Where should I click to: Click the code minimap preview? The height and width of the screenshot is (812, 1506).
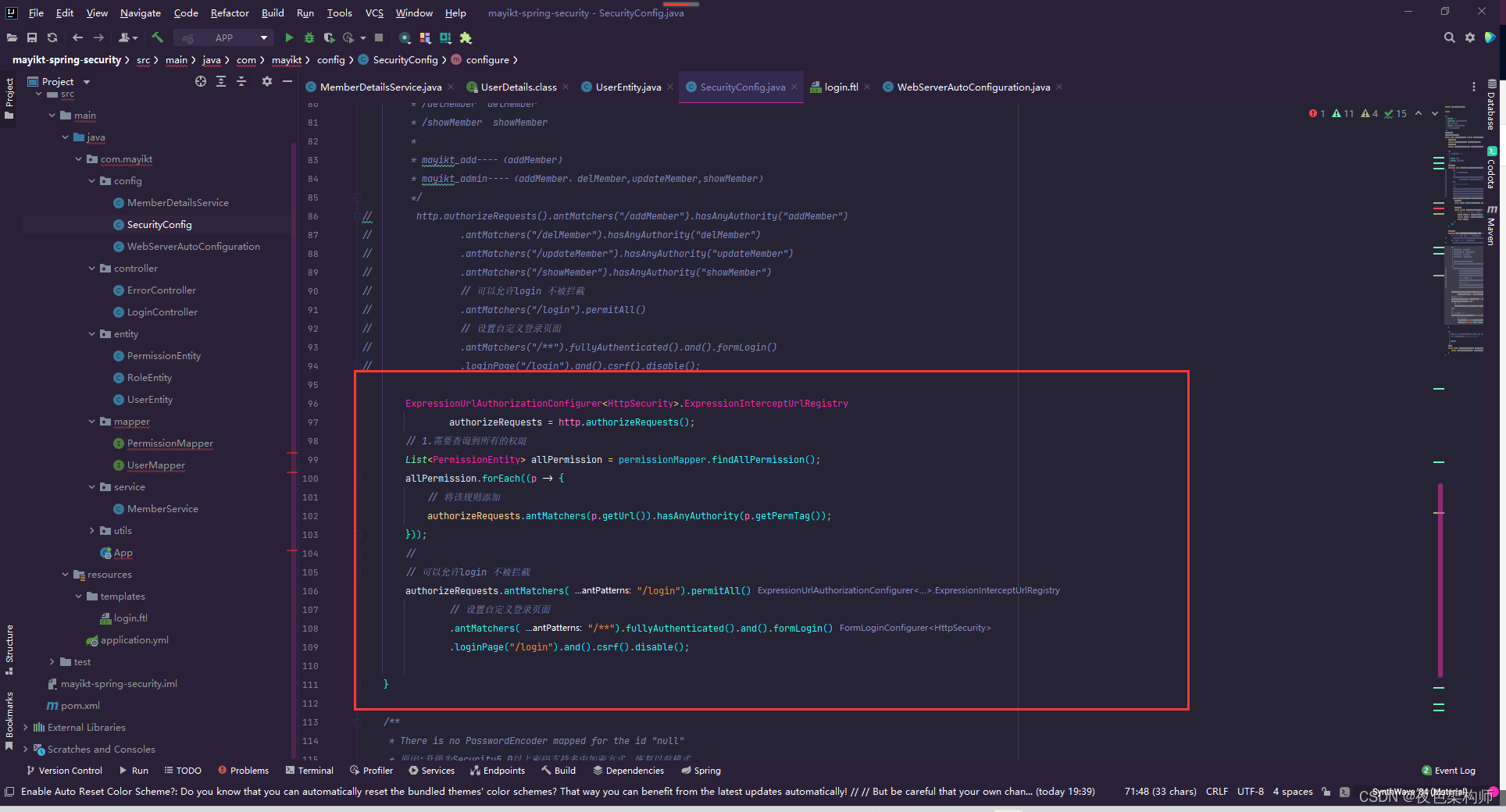tap(1463, 229)
